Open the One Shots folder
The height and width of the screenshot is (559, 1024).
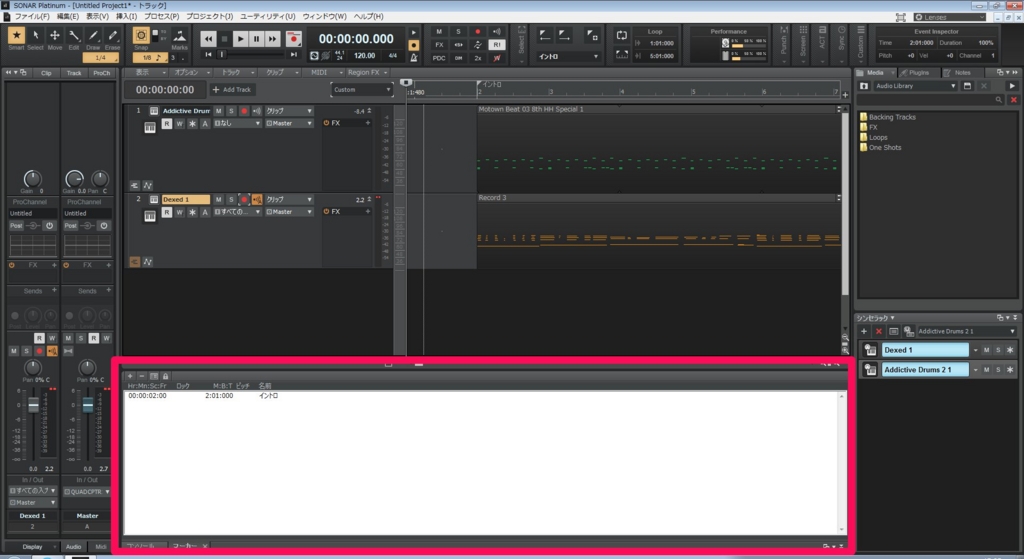(880, 148)
